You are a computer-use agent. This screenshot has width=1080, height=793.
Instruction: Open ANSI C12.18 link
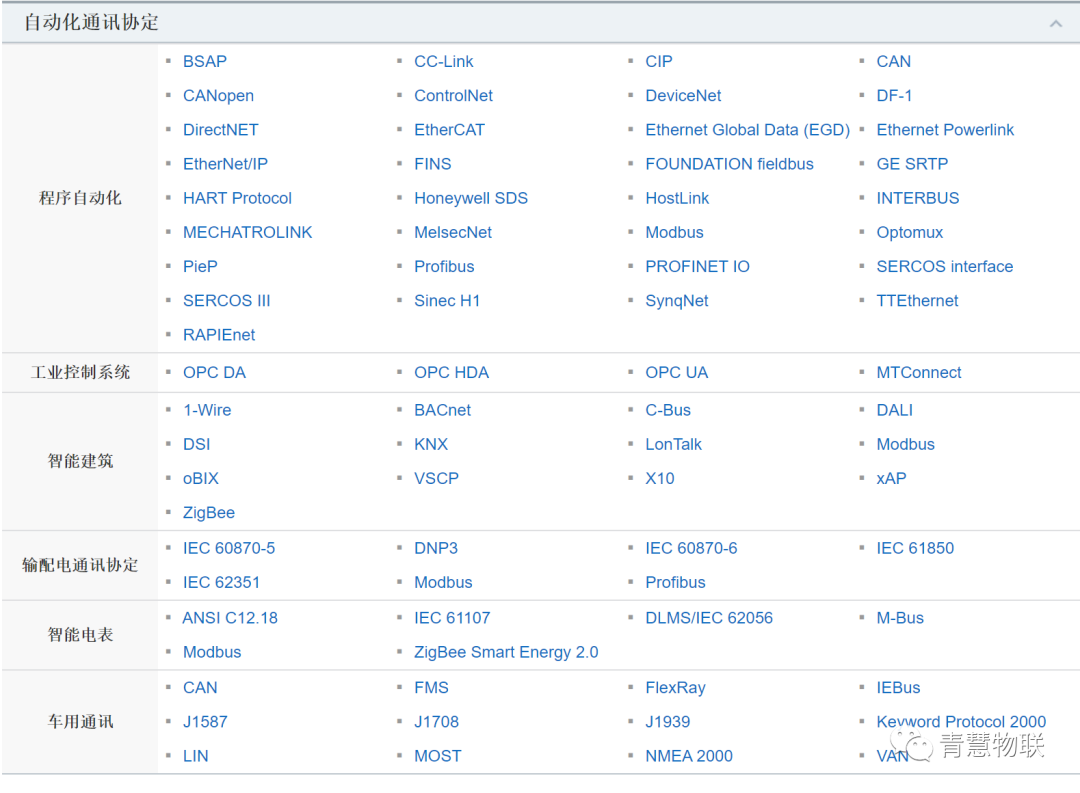pos(229,619)
